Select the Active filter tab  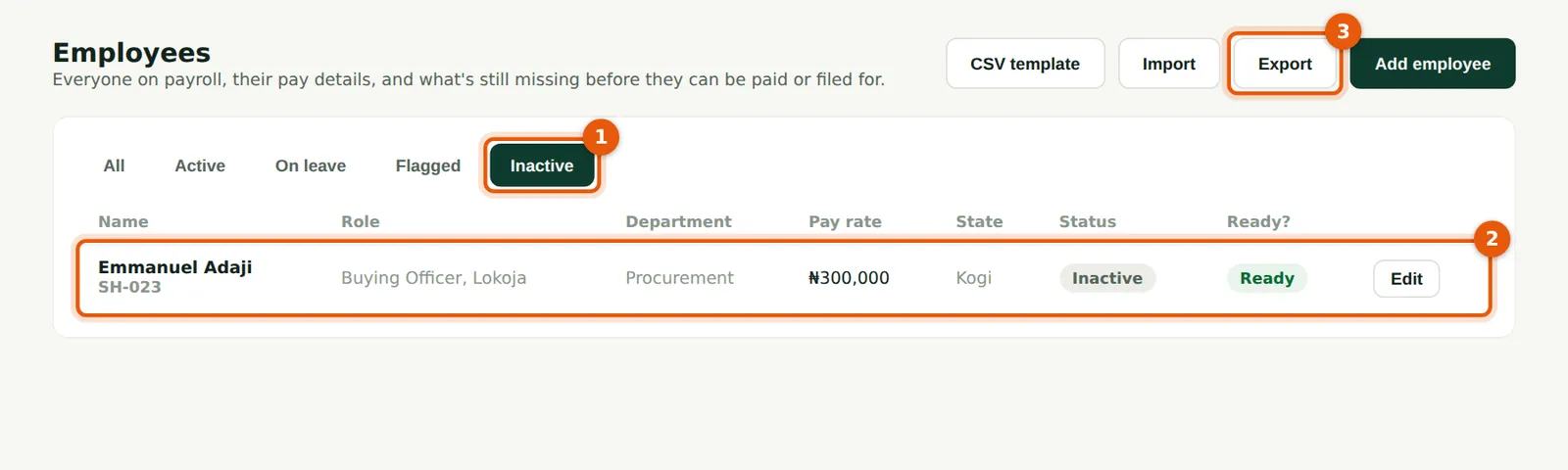[x=200, y=165]
